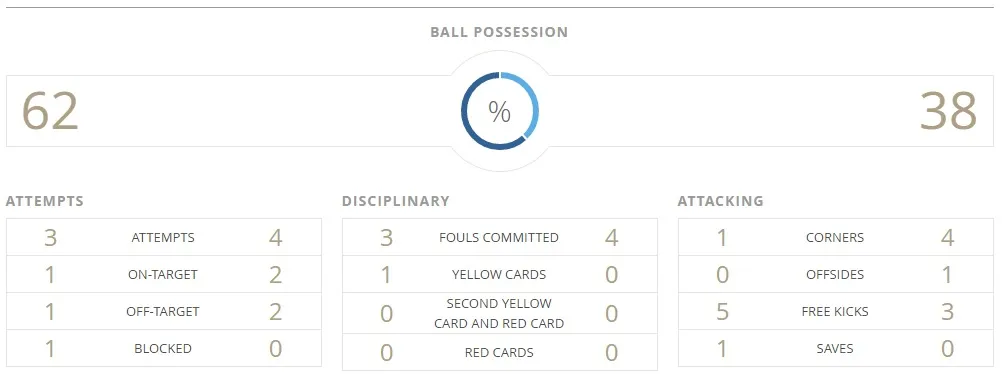Click SECOND YELLOW CARD AND RED CARD label

(x=499, y=313)
